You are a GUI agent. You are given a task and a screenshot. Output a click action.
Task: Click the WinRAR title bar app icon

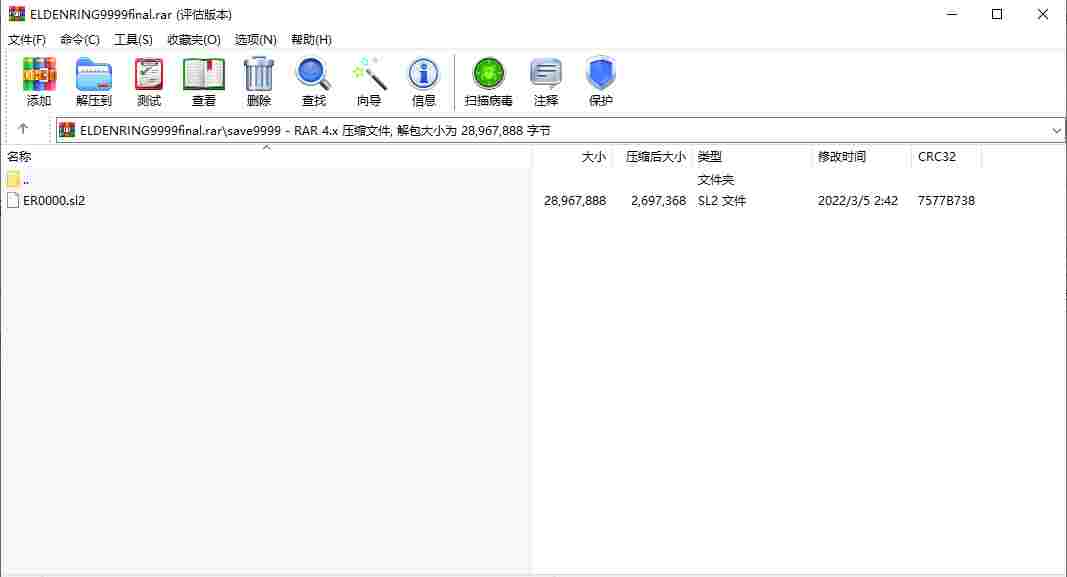(16, 14)
